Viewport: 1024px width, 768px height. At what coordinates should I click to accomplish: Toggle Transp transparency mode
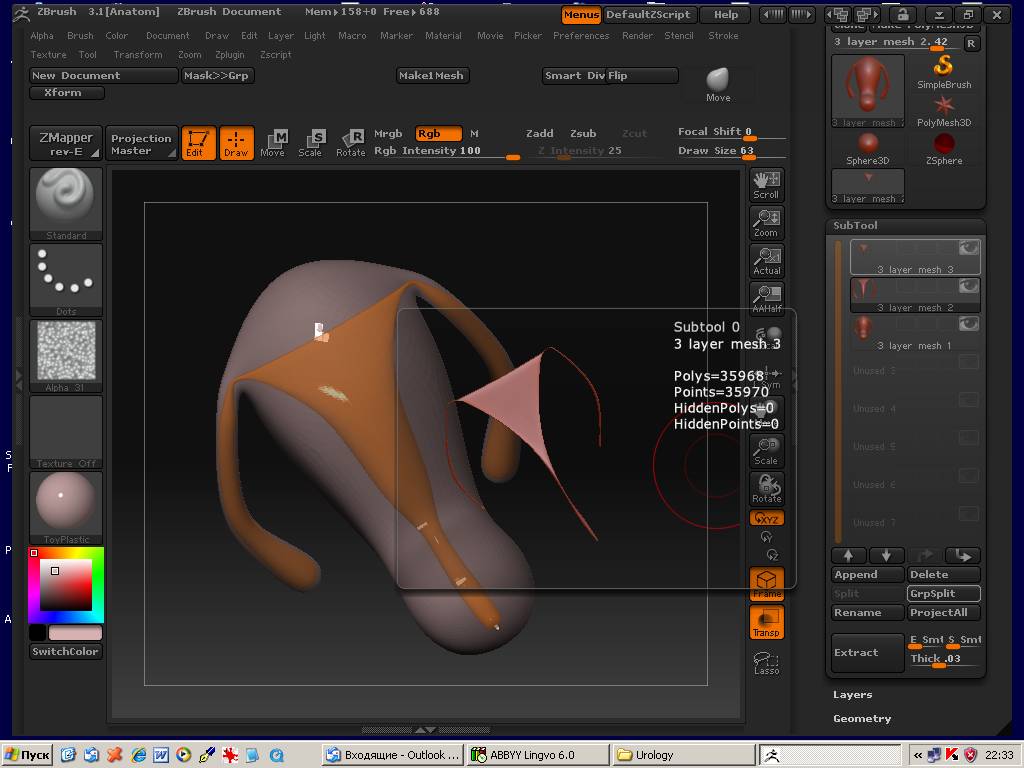pos(766,622)
